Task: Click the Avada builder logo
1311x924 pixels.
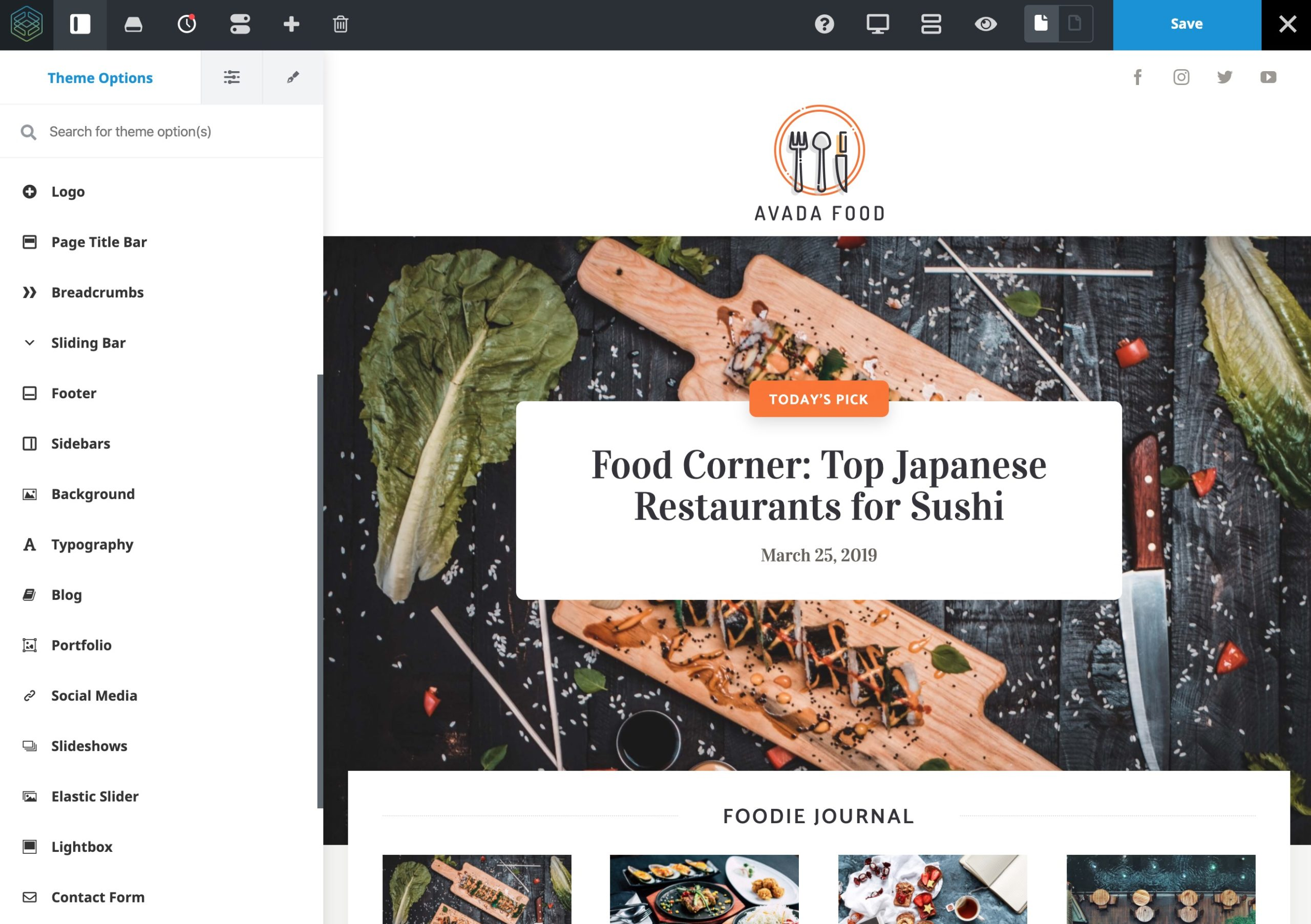Action: point(26,24)
